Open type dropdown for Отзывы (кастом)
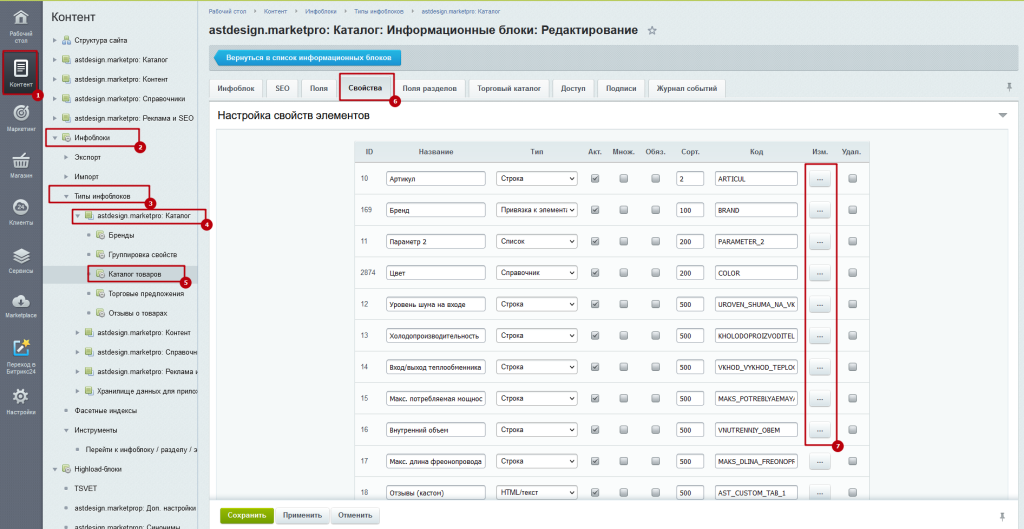The width and height of the screenshot is (1024, 529). tap(537, 492)
